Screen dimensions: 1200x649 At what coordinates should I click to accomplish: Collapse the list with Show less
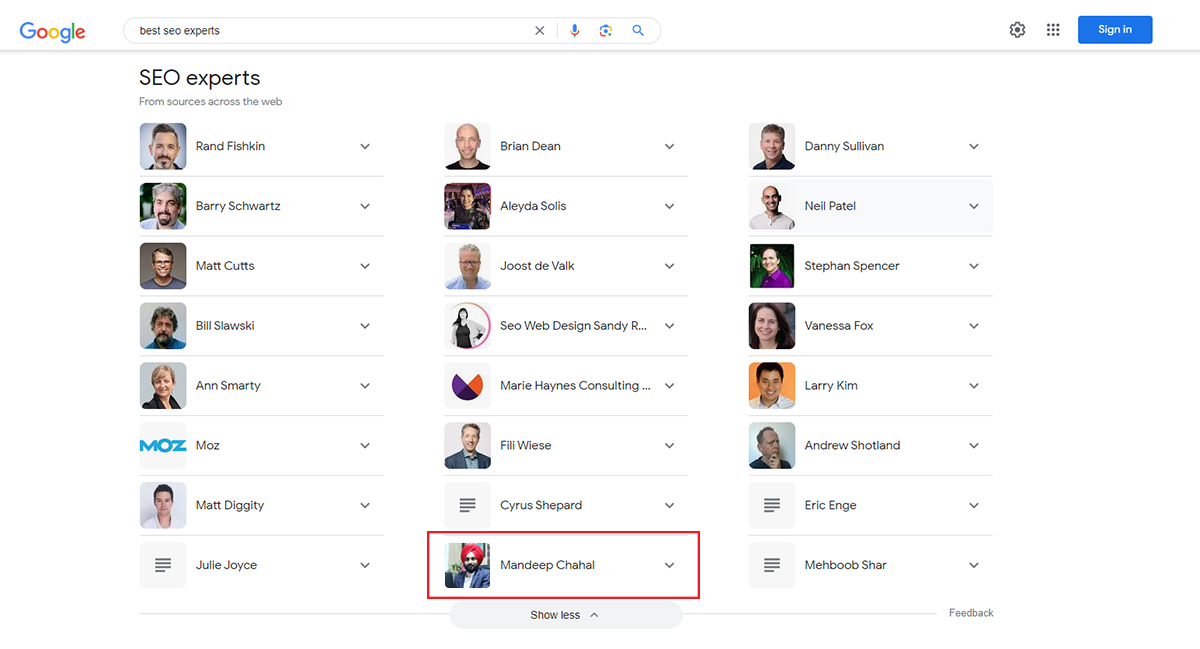[565, 615]
